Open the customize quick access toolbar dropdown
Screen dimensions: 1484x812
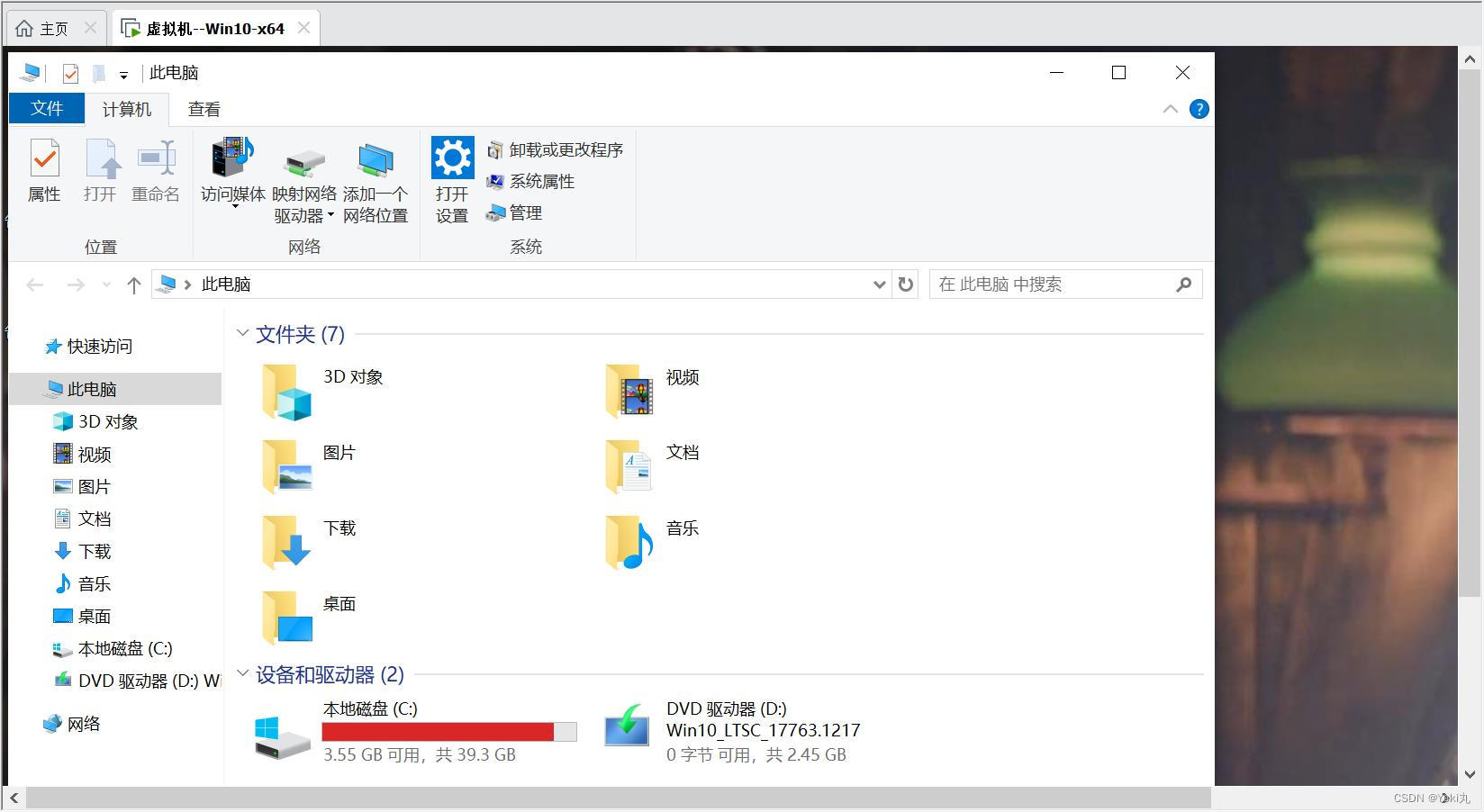pyautogui.click(x=123, y=75)
